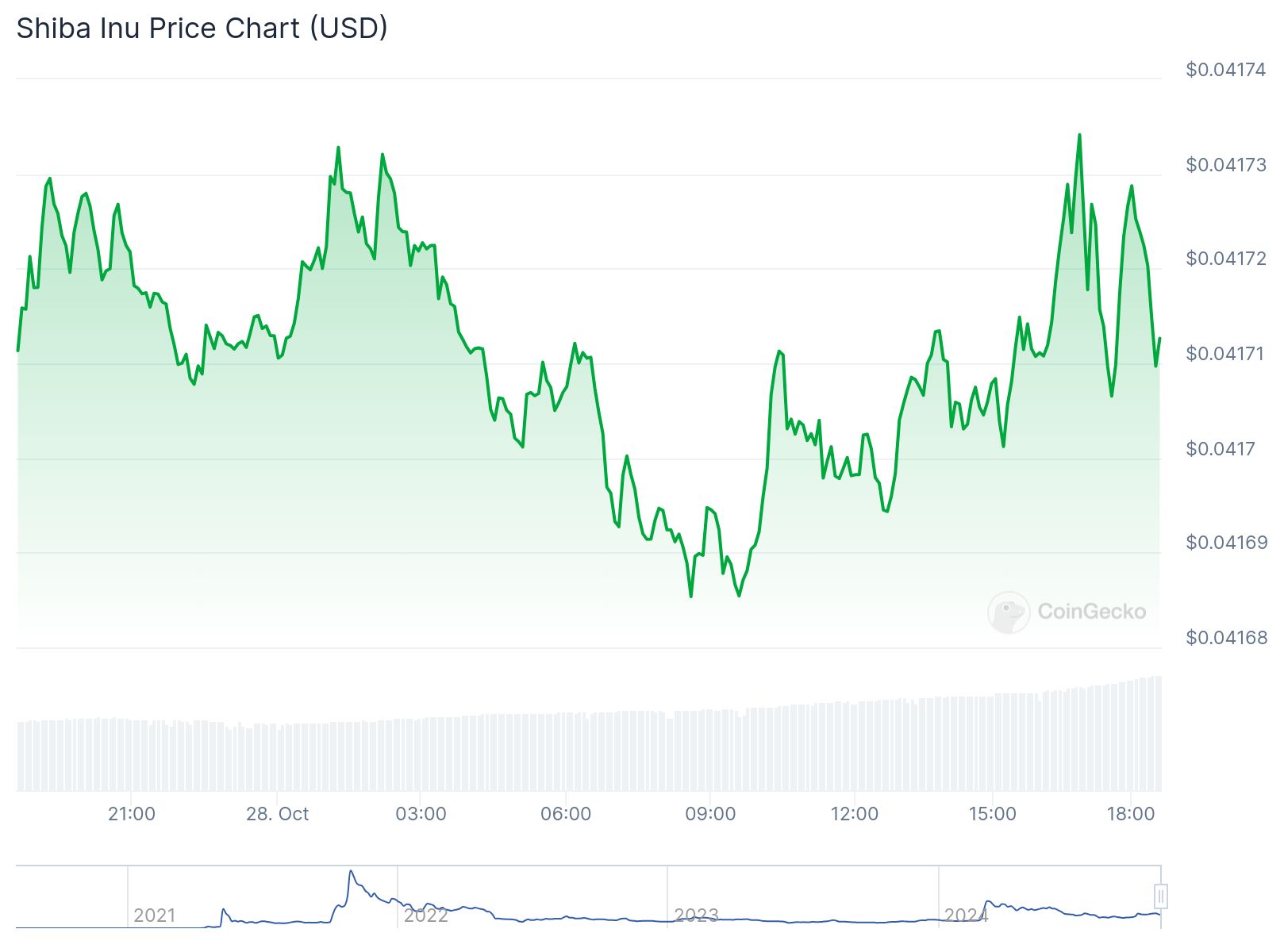
Task: Click the 2021 label in navigator
Action: tap(154, 916)
